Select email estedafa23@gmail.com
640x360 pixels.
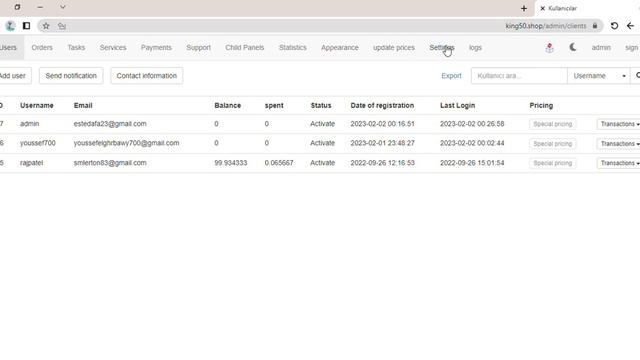click(110, 124)
